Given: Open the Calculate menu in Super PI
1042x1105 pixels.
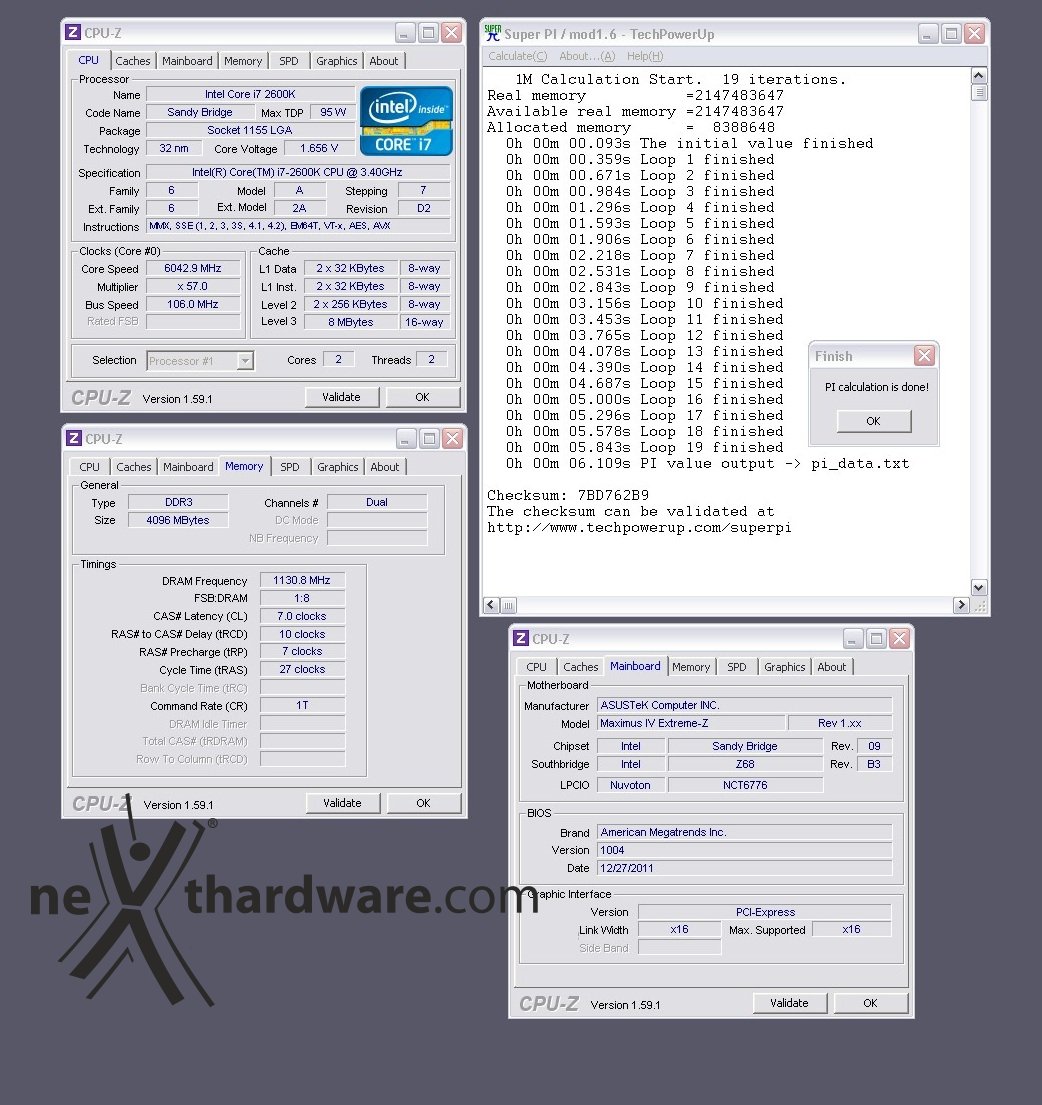Looking at the screenshot, I should click(518, 56).
